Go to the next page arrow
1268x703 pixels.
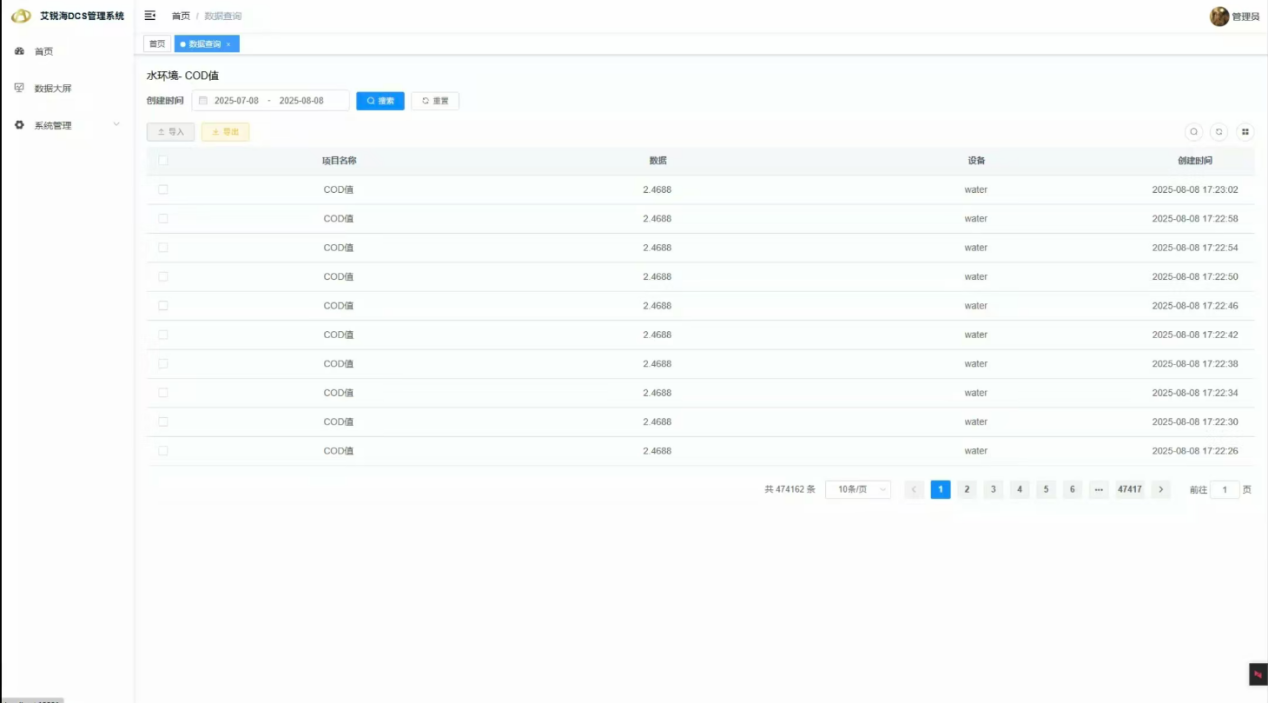1160,490
